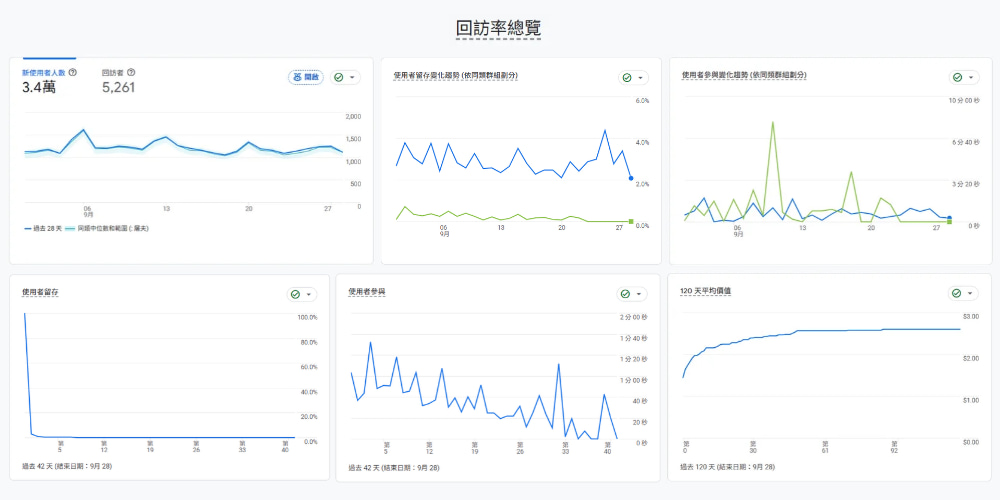
Task: Click the 過去 42 天 footer under 使用者參與
Action: pos(393,468)
